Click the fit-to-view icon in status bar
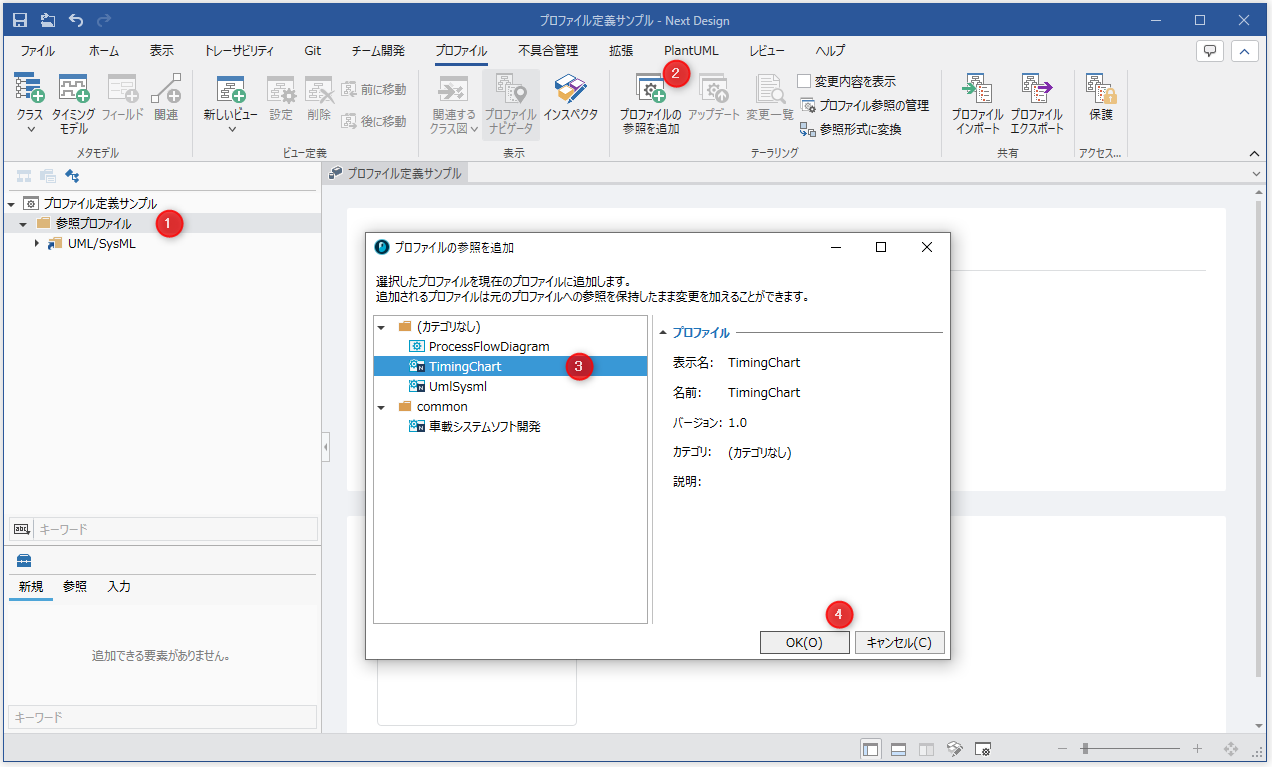Viewport: 1272px width, 767px height. point(1231,748)
